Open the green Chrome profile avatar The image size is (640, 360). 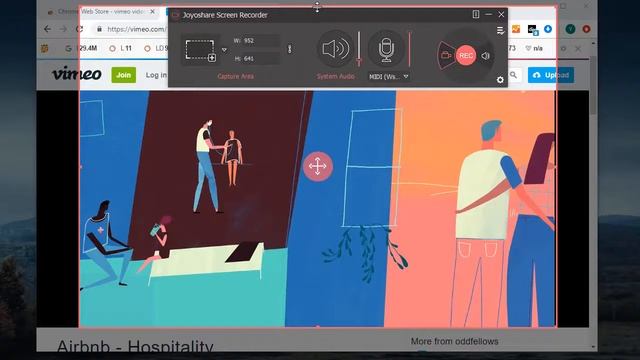tap(570, 29)
